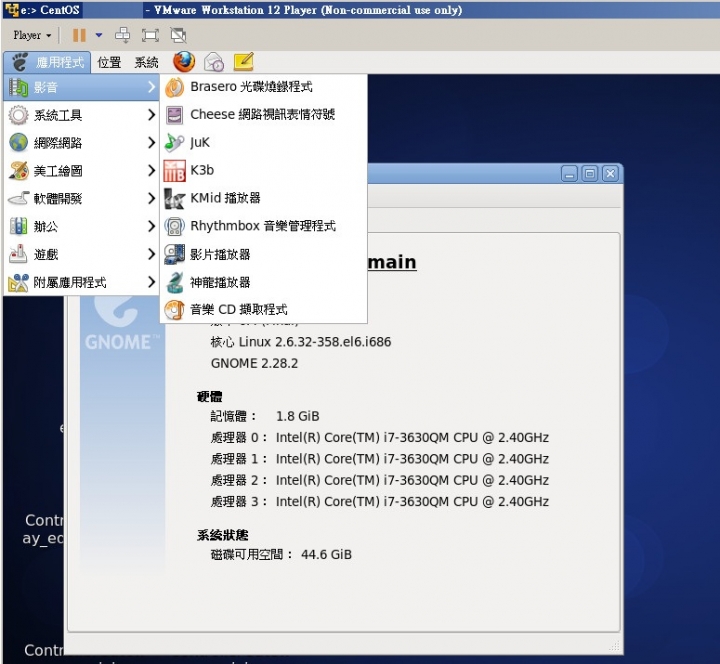The height and width of the screenshot is (664, 720).
Task: Launch Cheese 網路視訊表情符號
Action: click(264, 114)
